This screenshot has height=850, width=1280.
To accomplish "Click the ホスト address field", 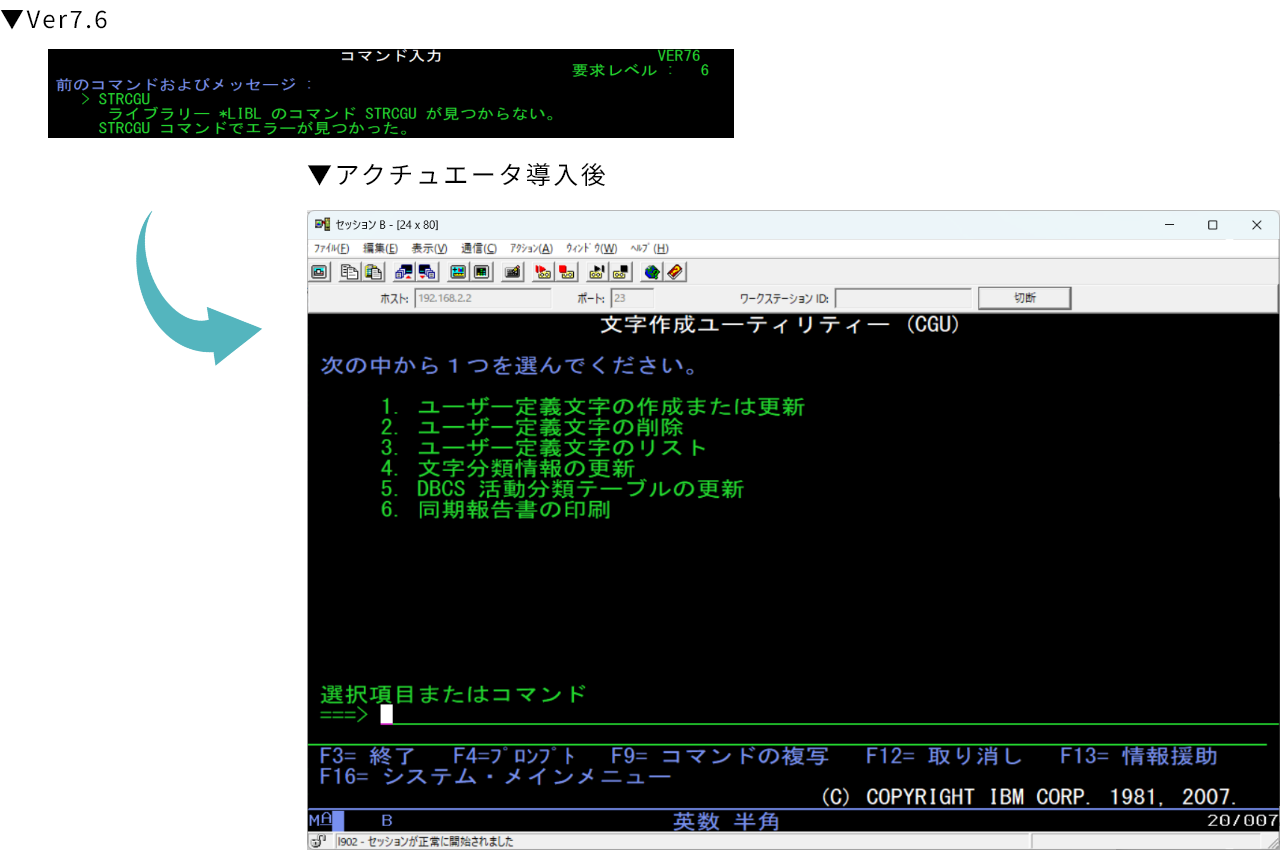I will click(482, 298).
